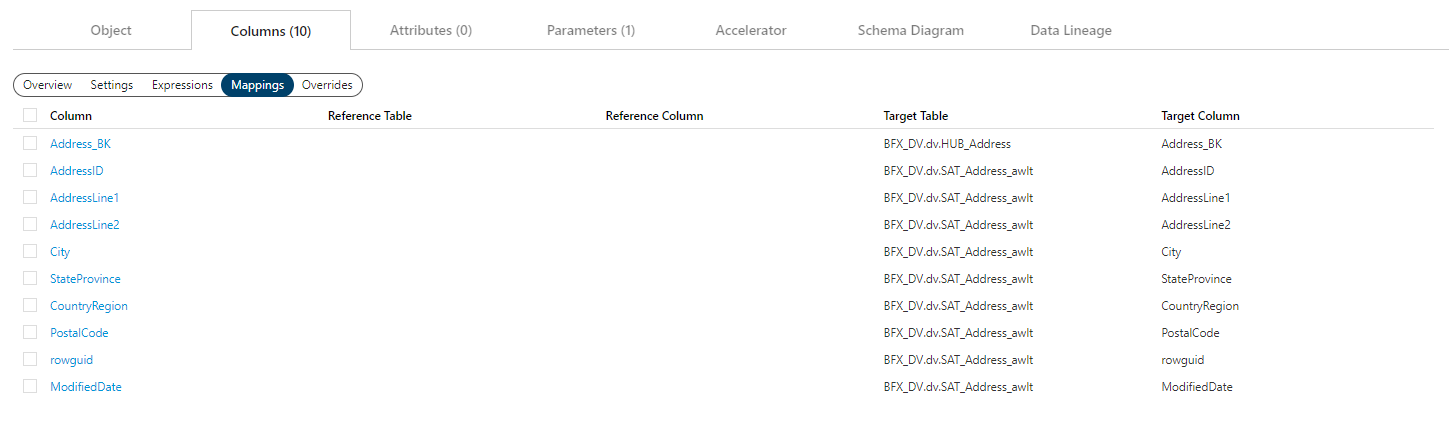
Task: Open the StateProvince column link
Action: coord(85,279)
